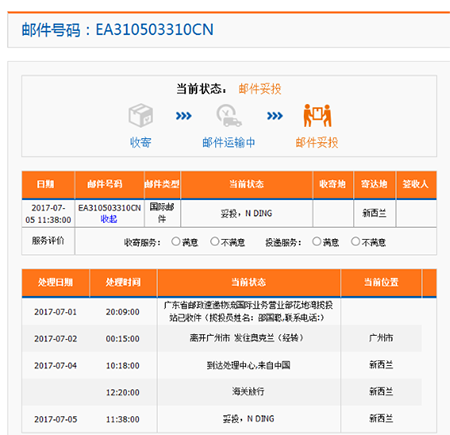Click the first blue triple-arrow icon
450x435 pixels.
point(184,116)
